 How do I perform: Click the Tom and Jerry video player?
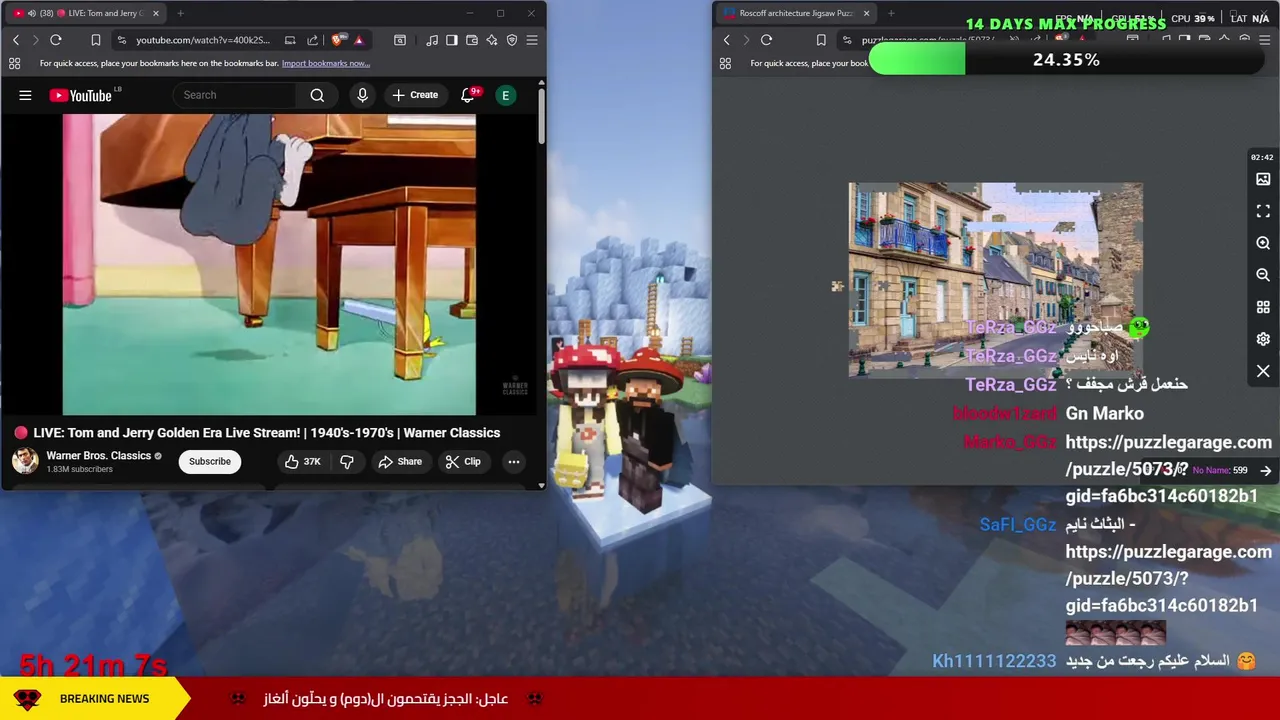point(269,264)
